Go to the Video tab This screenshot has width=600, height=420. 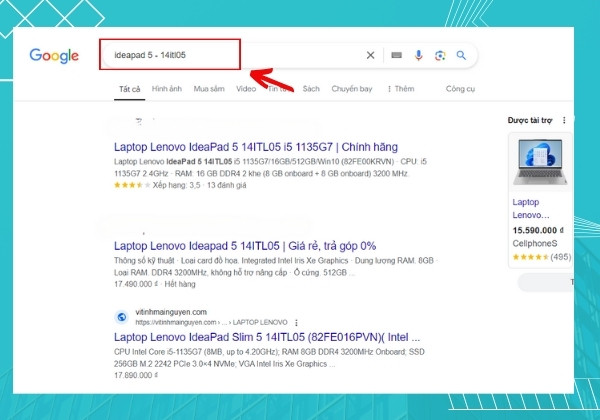click(246, 89)
